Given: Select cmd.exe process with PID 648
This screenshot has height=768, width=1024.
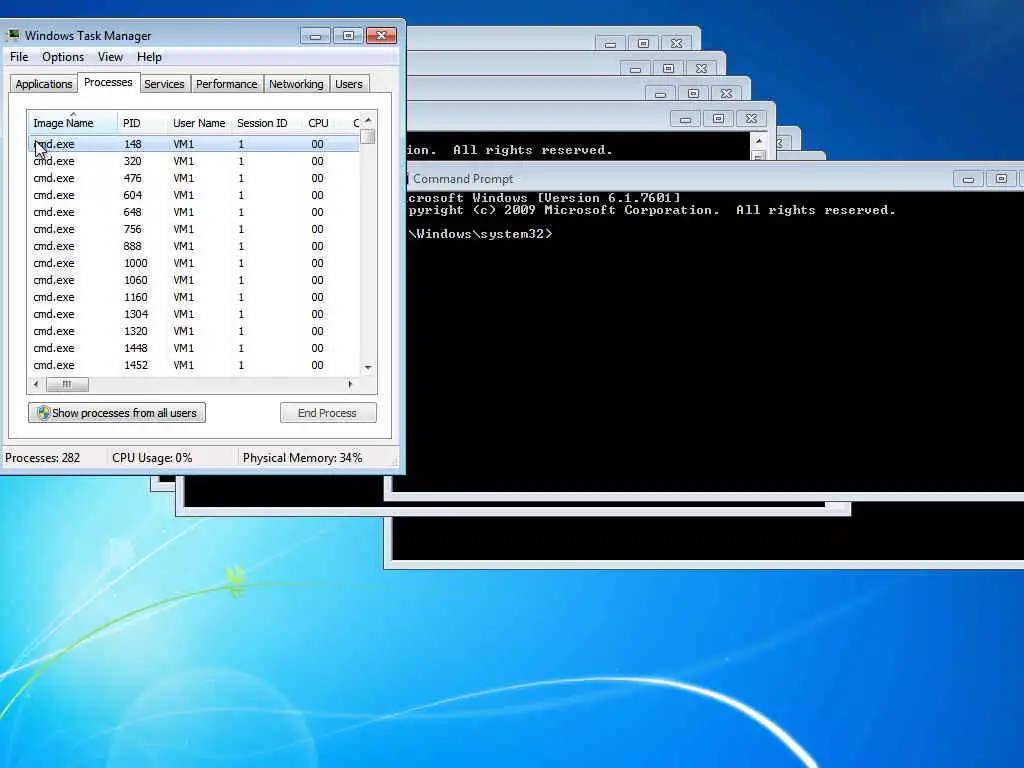Looking at the screenshot, I should tap(194, 212).
